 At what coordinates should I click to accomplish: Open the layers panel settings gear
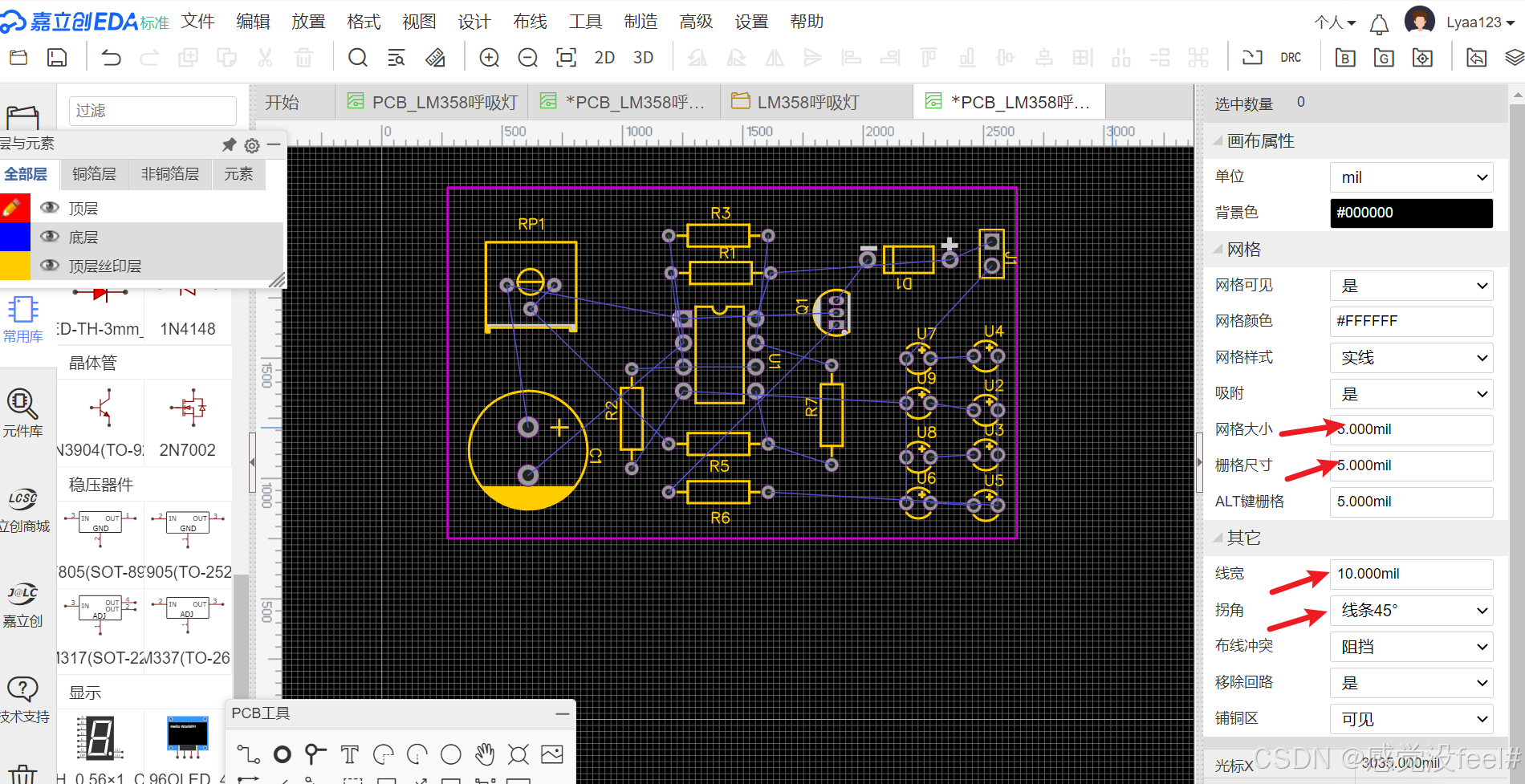coord(252,145)
